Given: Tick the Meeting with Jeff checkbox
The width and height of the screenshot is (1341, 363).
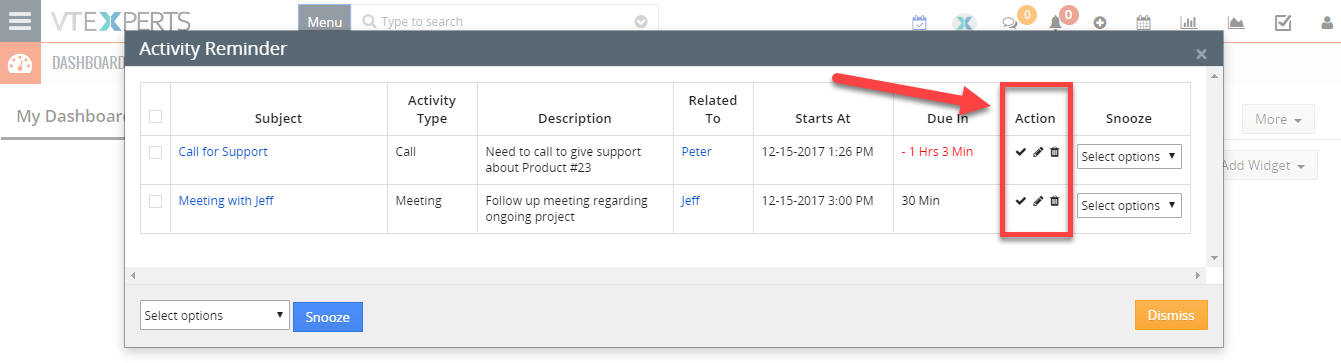Looking at the screenshot, I should pyautogui.click(x=155, y=201).
